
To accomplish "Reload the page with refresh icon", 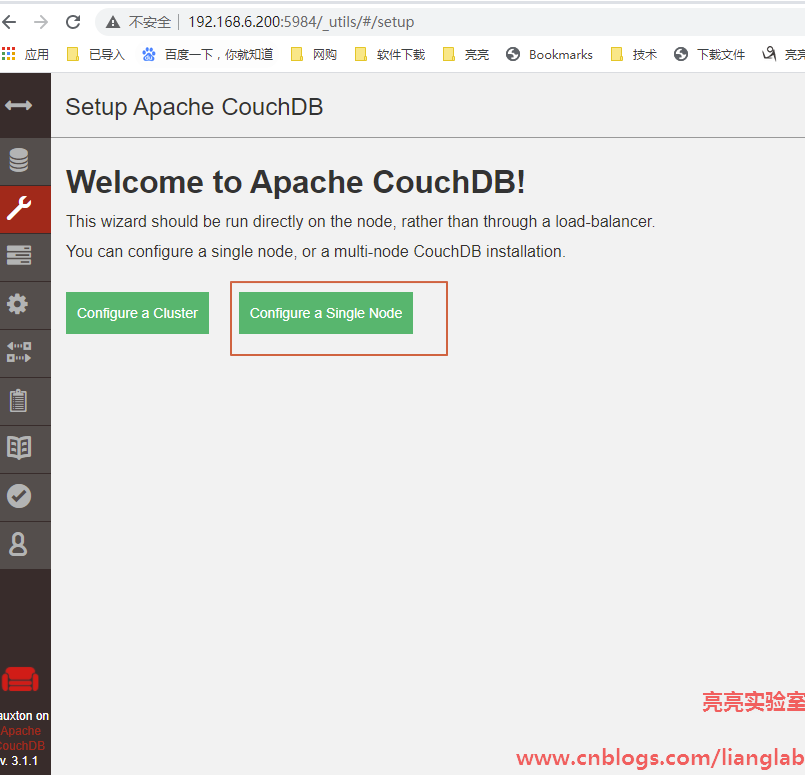I will pos(73,22).
